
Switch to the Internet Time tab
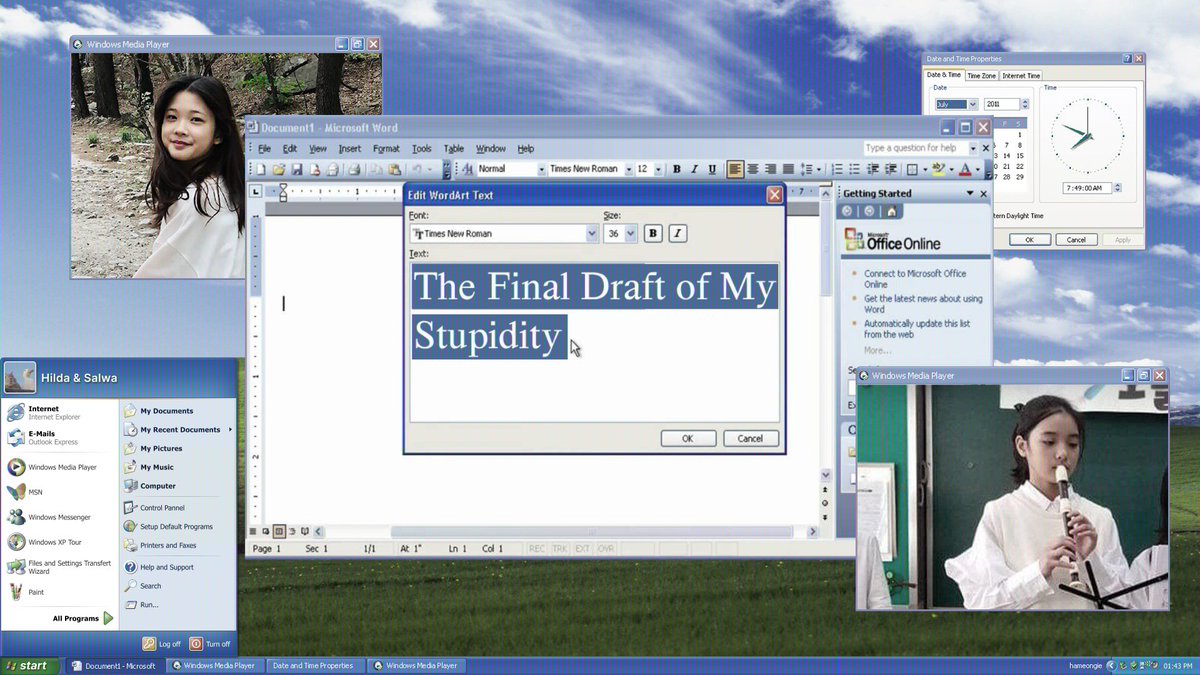1021,76
